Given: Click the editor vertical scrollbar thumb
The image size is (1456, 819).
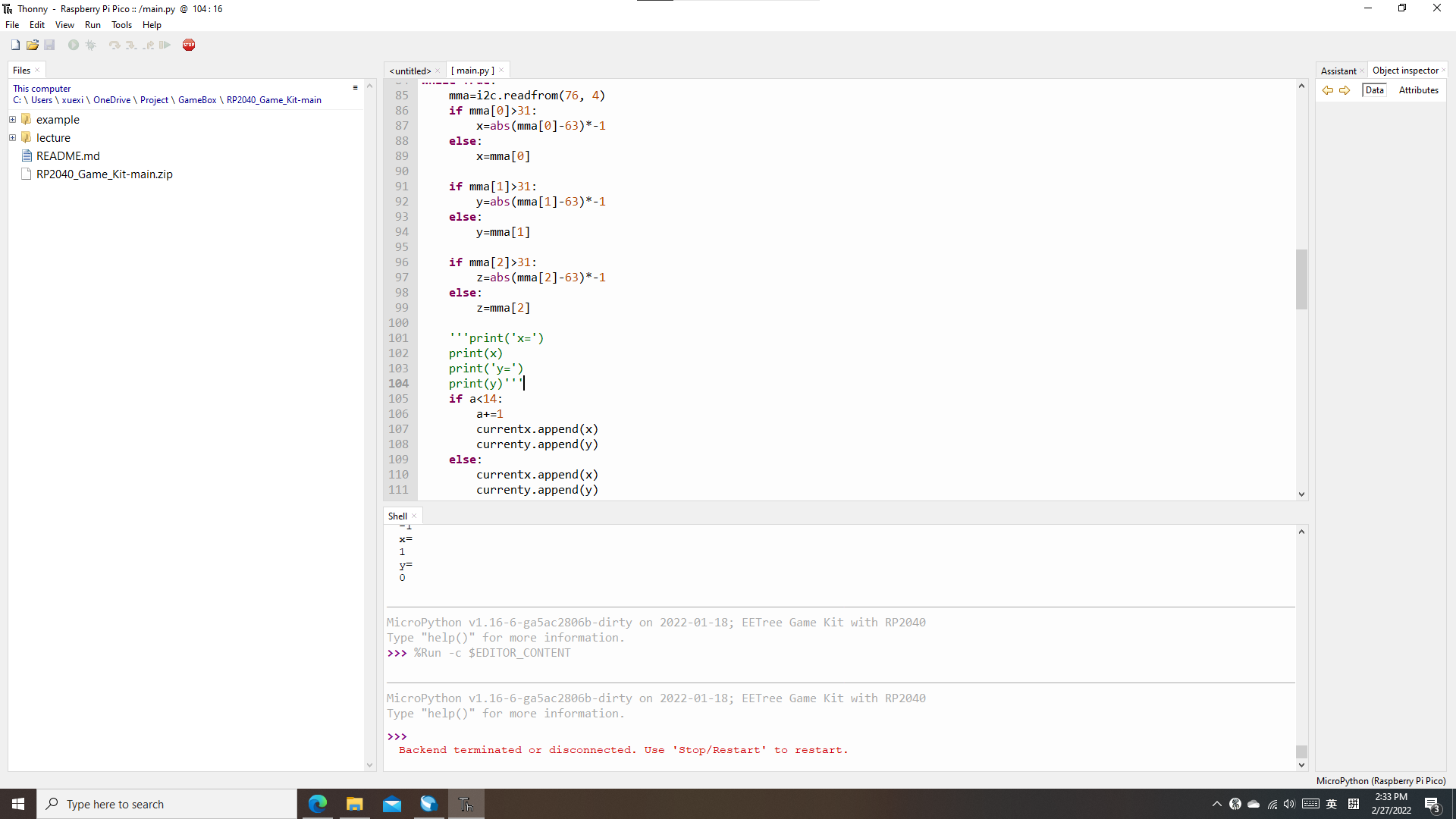Looking at the screenshot, I should [x=1301, y=279].
